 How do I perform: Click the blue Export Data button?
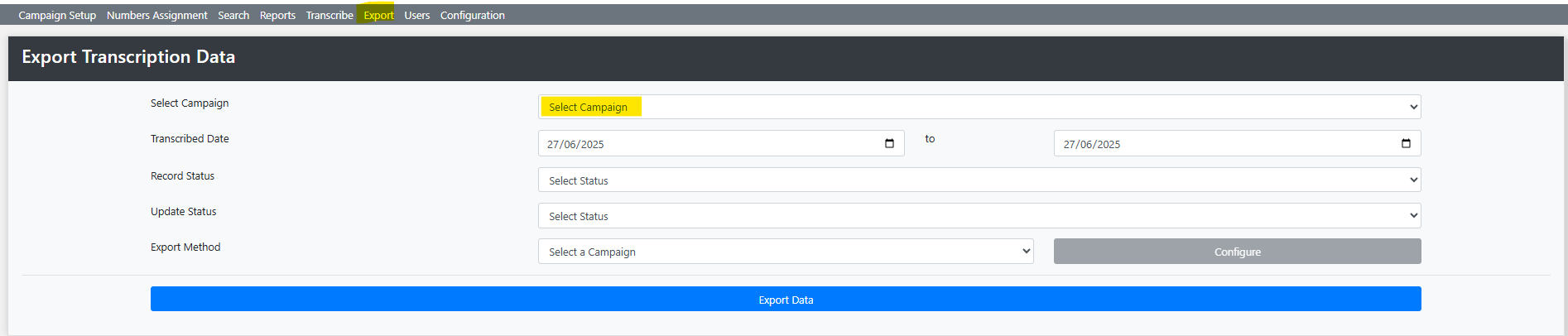[786, 300]
